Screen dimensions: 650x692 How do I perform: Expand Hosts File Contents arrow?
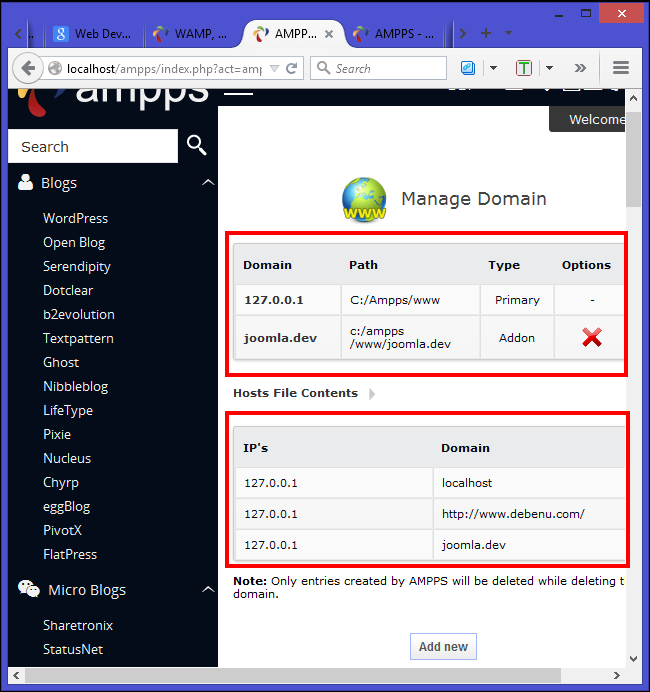372,393
